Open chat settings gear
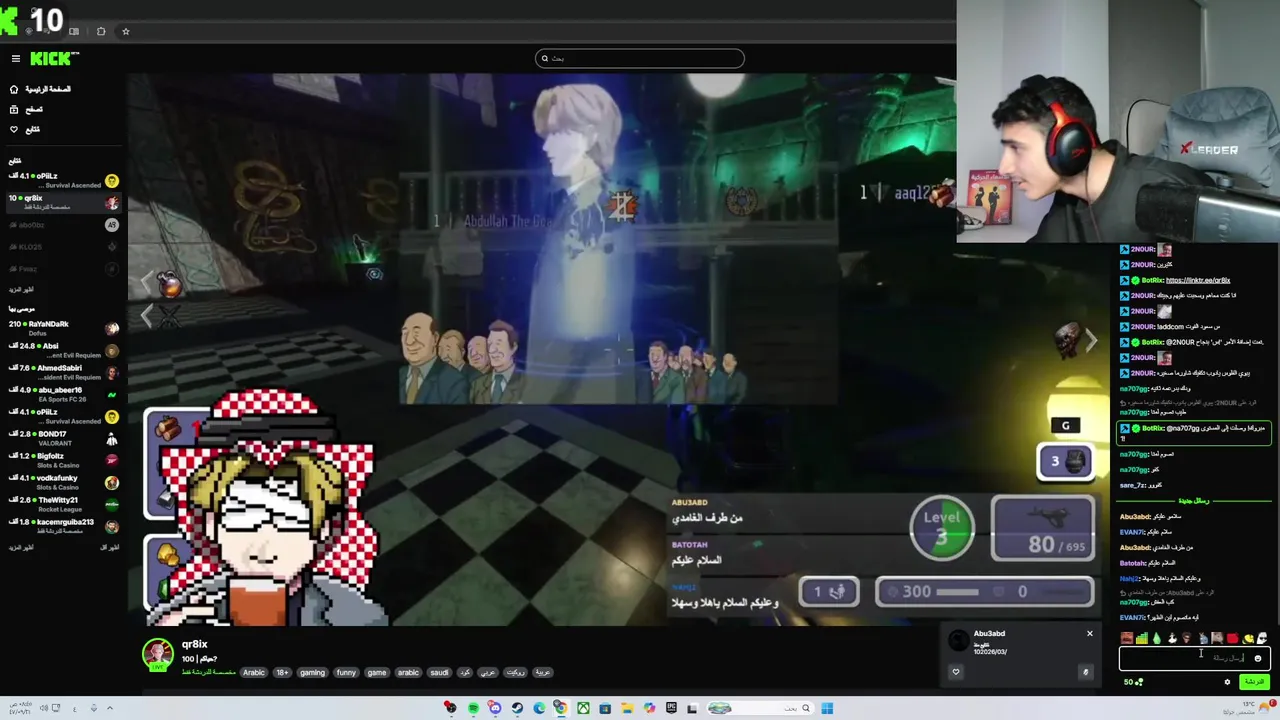This screenshot has width=1280, height=720. click(1227, 682)
